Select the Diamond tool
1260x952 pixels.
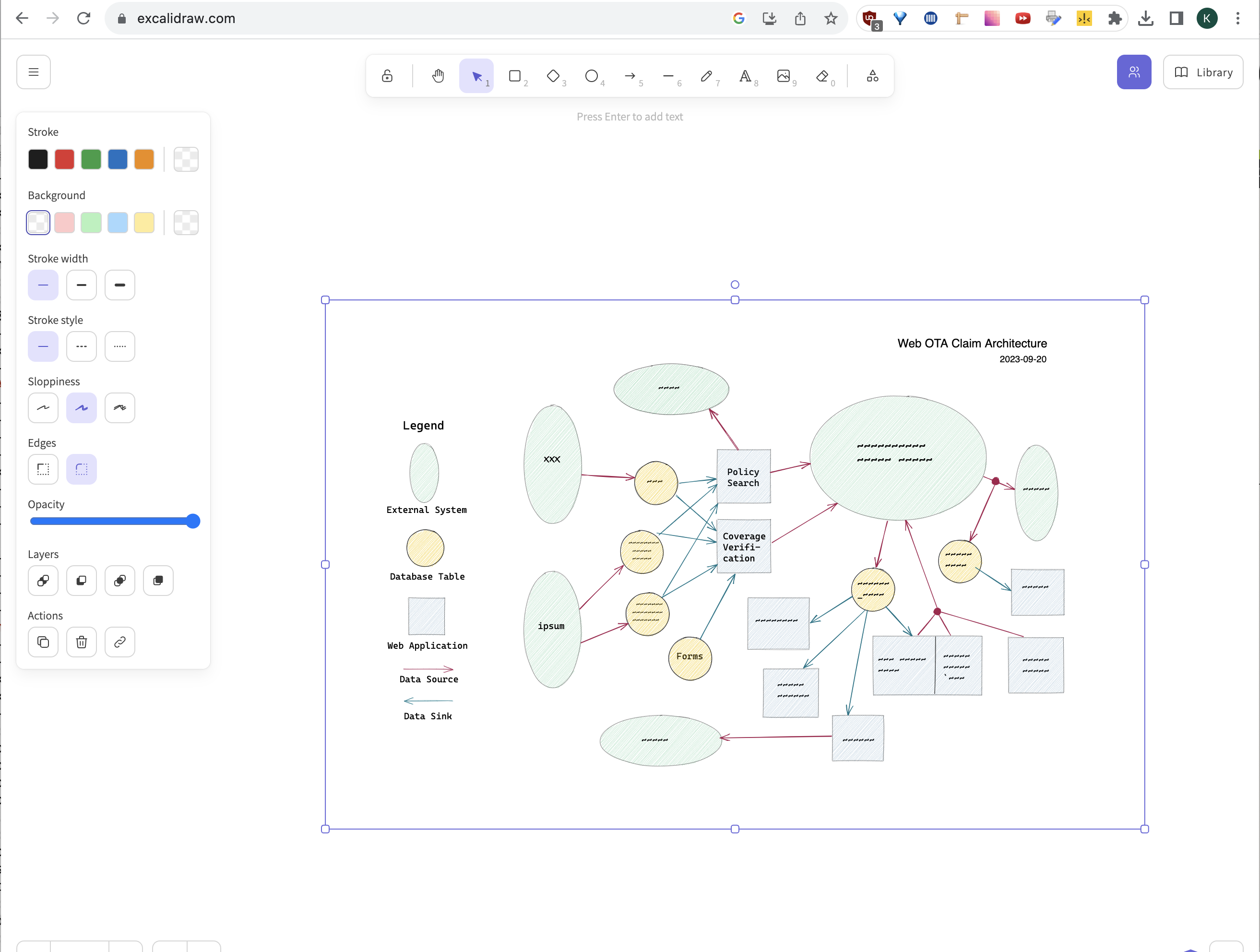pyautogui.click(x=553, y=76)
